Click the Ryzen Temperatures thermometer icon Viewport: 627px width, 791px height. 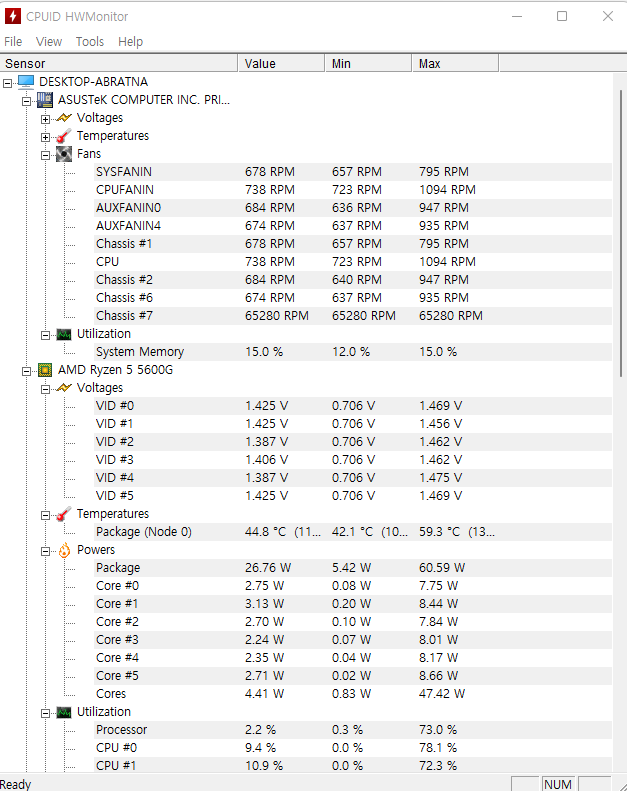(x=64, y=514)
